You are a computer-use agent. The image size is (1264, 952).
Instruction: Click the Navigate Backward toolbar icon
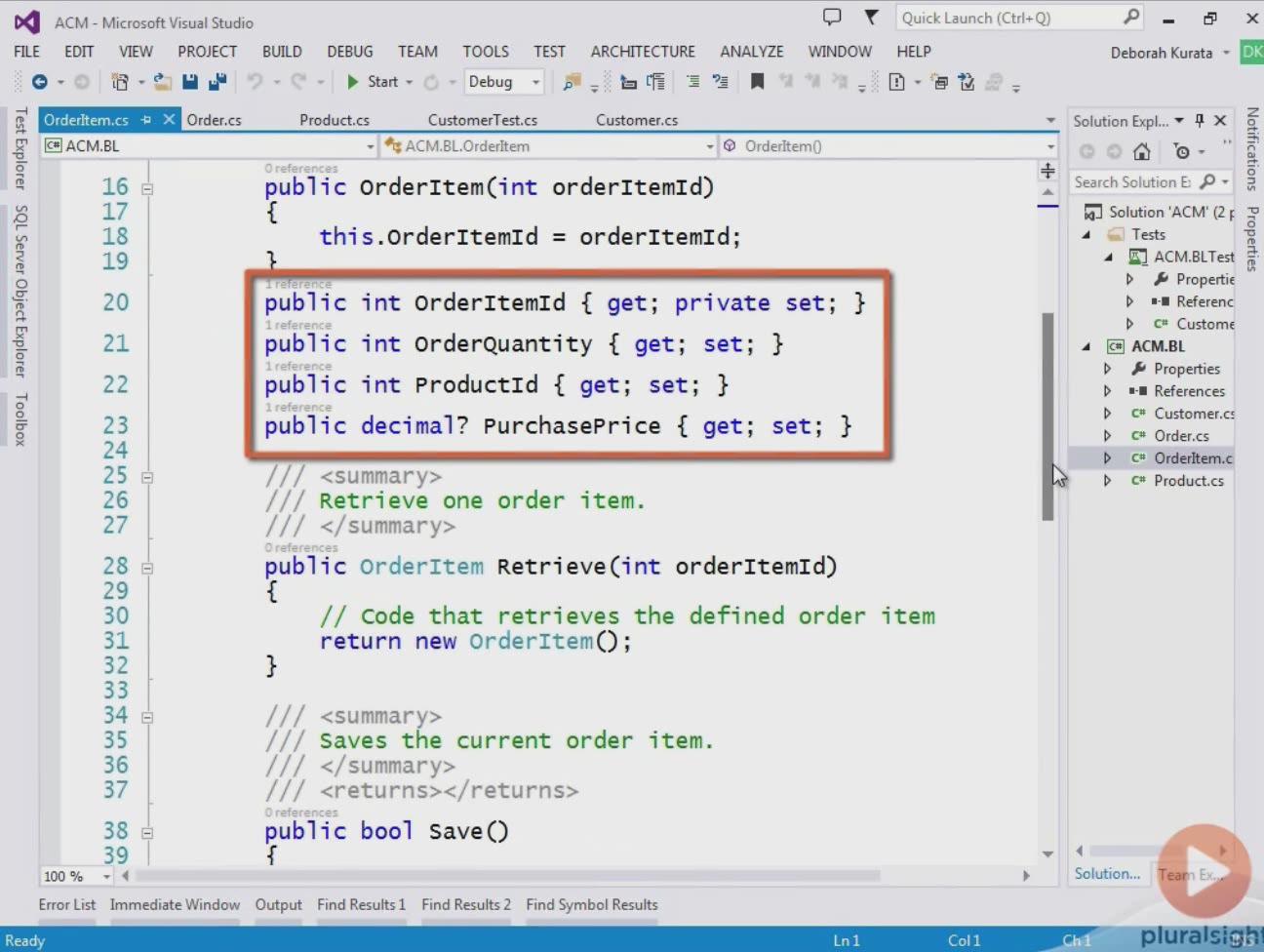39,82
